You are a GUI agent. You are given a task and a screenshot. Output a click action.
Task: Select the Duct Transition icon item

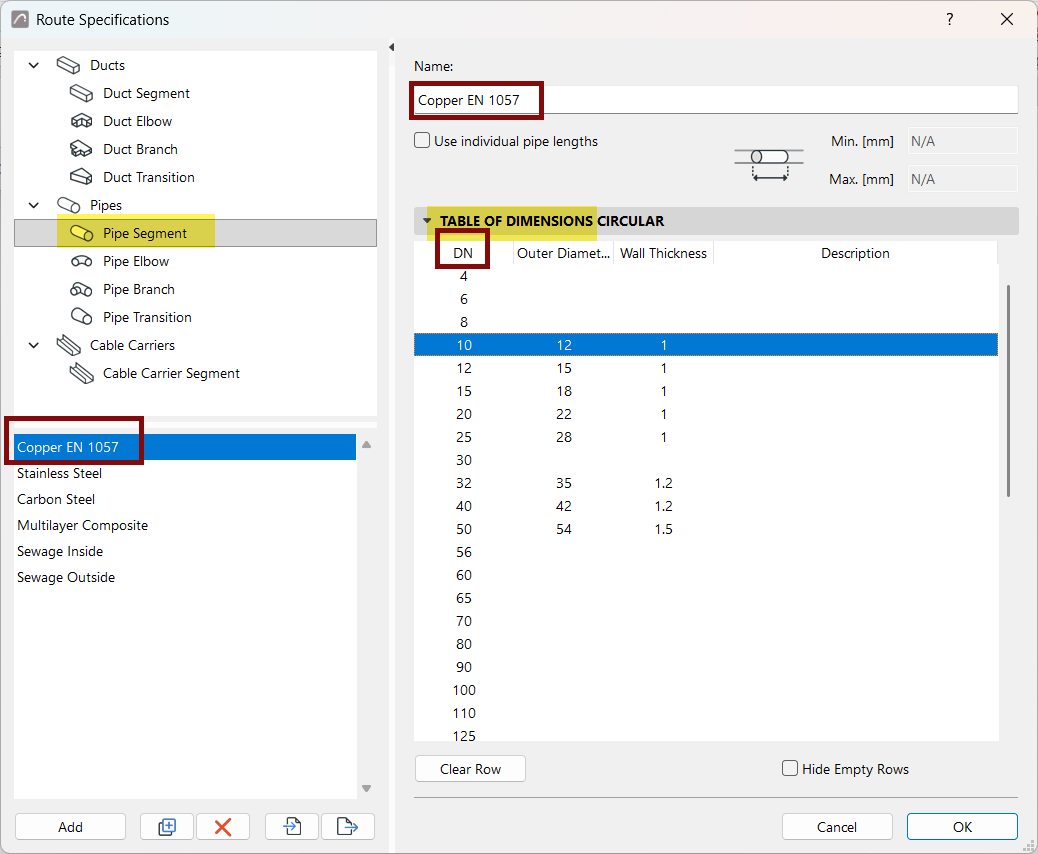click(81, 177)
